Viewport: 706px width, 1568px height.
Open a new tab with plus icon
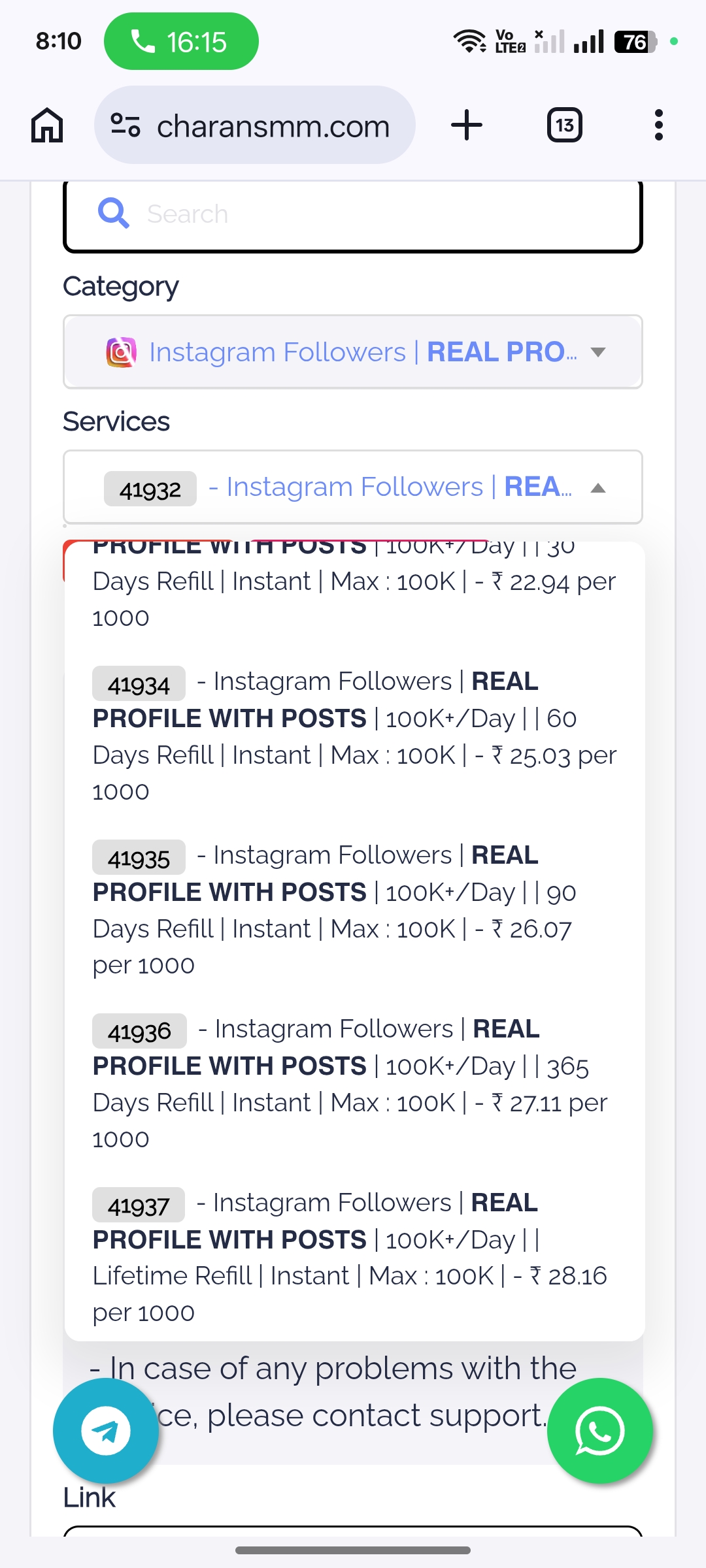(467, 125)
